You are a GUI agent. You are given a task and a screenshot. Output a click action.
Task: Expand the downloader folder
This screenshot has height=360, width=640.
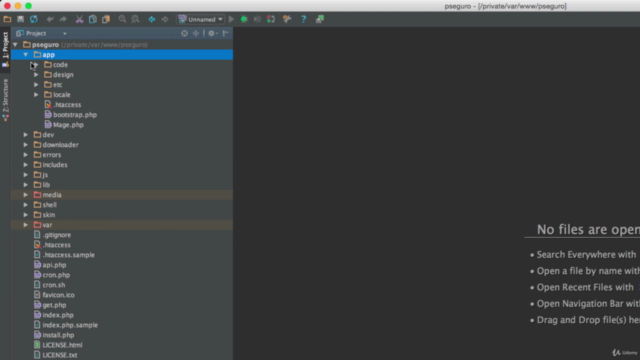tap(26, 144)
